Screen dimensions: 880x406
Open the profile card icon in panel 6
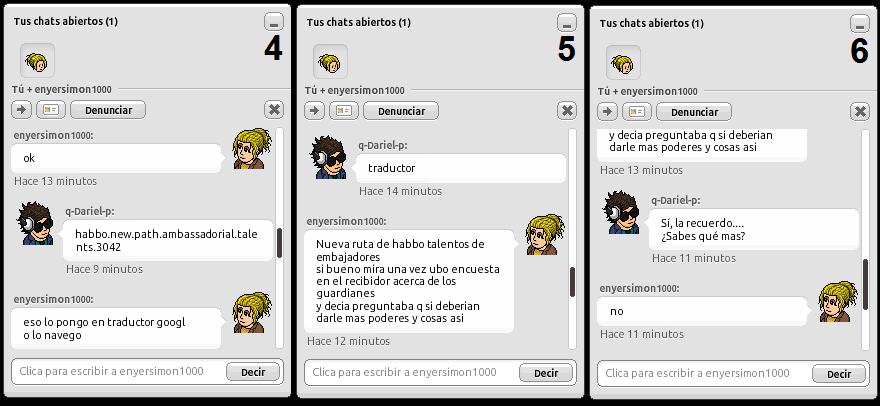(637, 112)
